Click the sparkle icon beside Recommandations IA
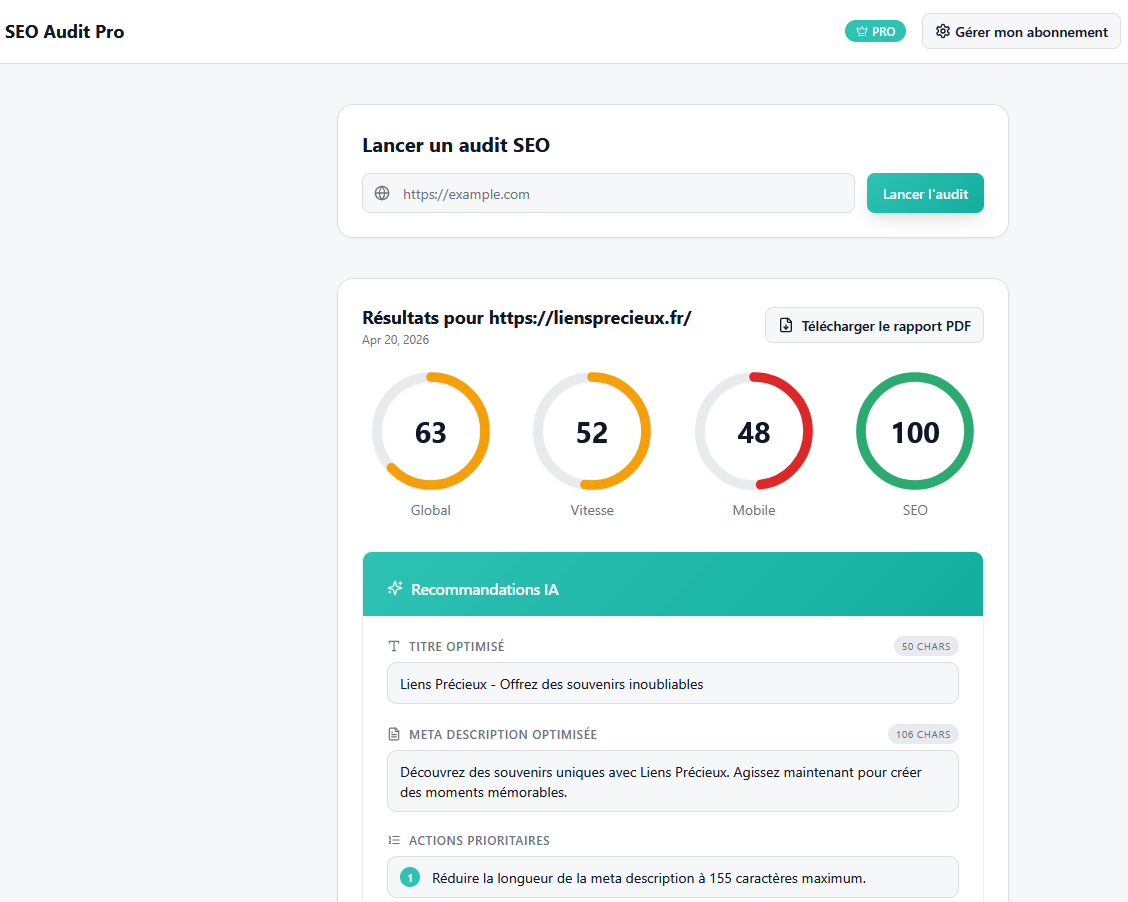The height and width of the screenshot is (902, 1128). pyautogui.click(x=395, y=588)
